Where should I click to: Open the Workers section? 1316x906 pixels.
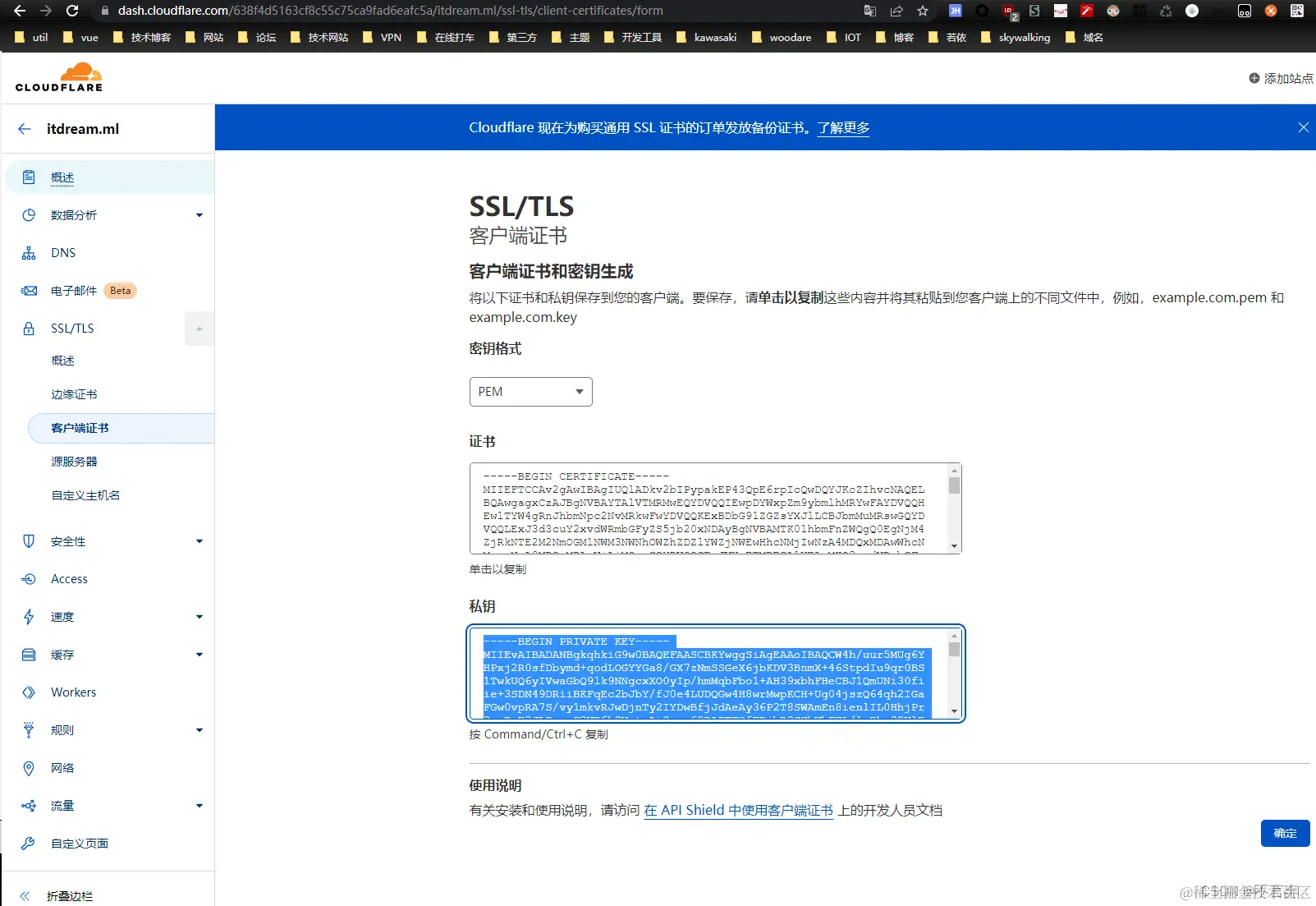(x=73, y=692)
